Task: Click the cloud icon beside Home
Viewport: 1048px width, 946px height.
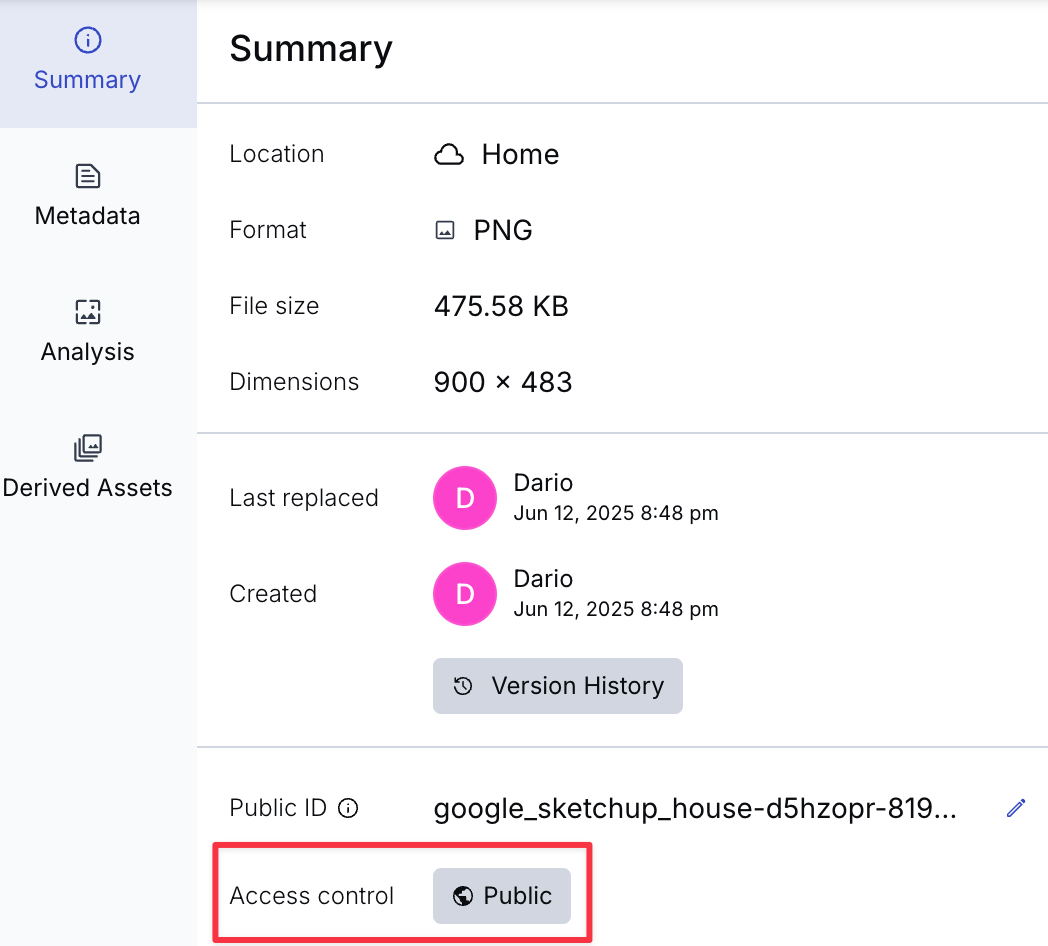Action: [x=449, y=155]
